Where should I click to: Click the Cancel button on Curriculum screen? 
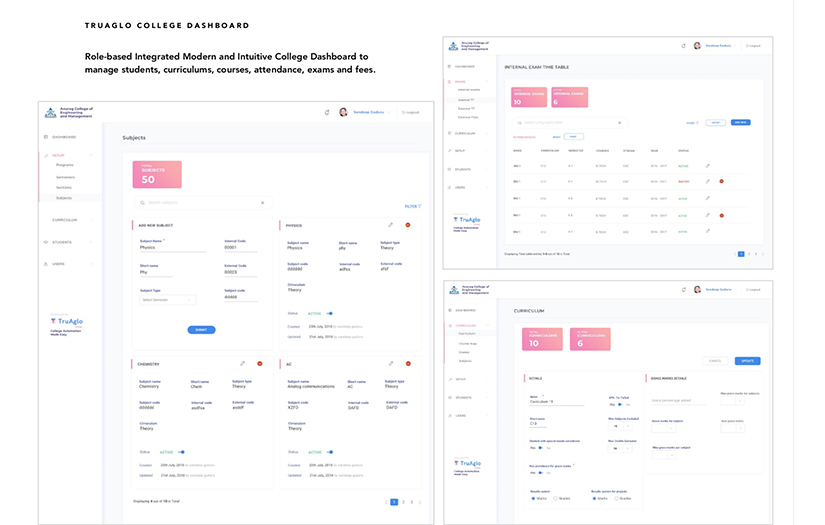coord(715,361)
